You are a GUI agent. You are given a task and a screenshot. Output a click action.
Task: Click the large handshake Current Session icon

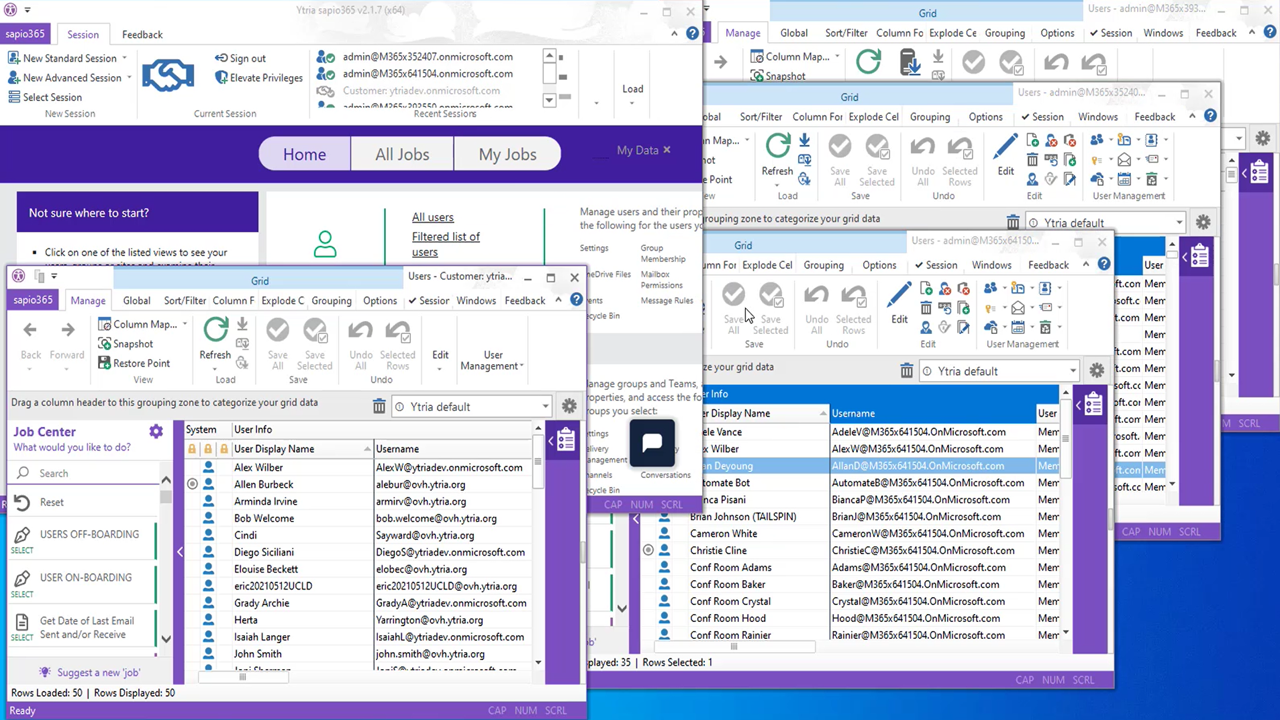(x=168, y=75)
